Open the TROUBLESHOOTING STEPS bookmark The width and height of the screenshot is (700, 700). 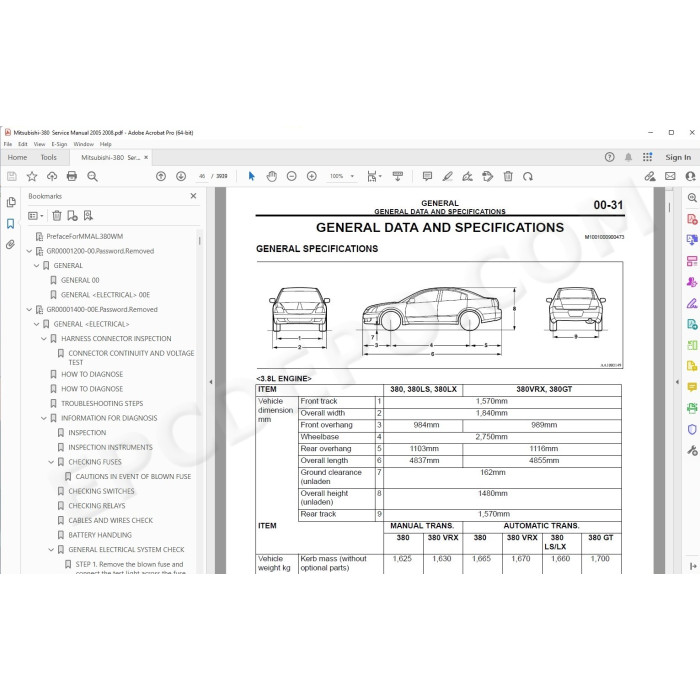coord(102,404)
